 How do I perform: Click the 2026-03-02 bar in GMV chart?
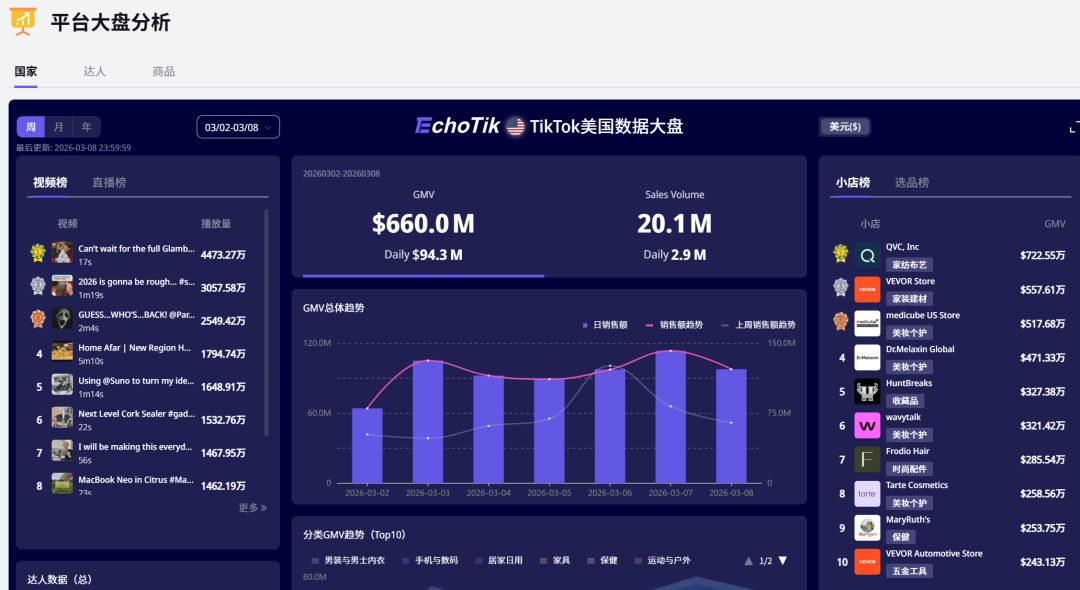(367, 445)
